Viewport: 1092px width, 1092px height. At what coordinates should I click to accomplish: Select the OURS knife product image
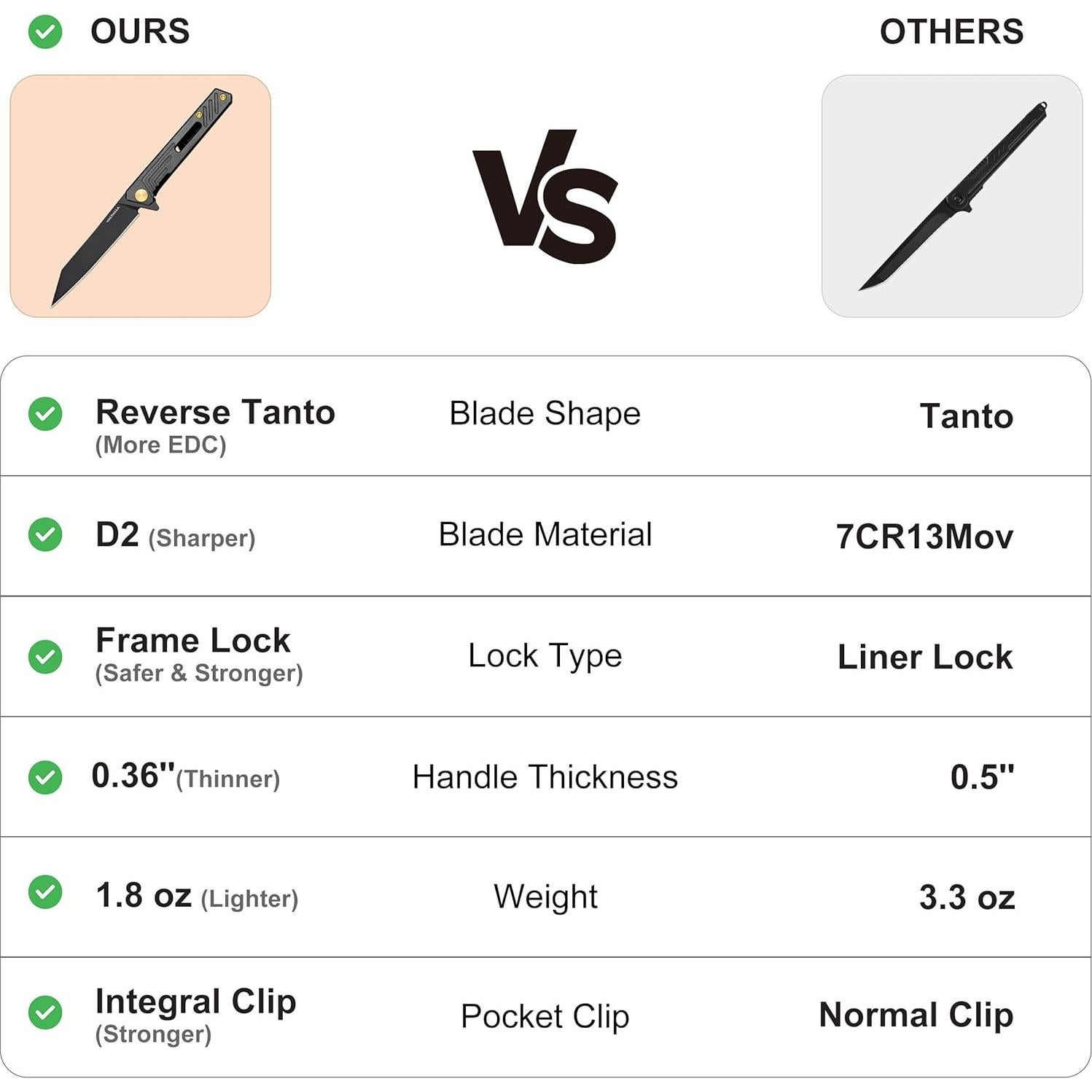pos(141,196)
